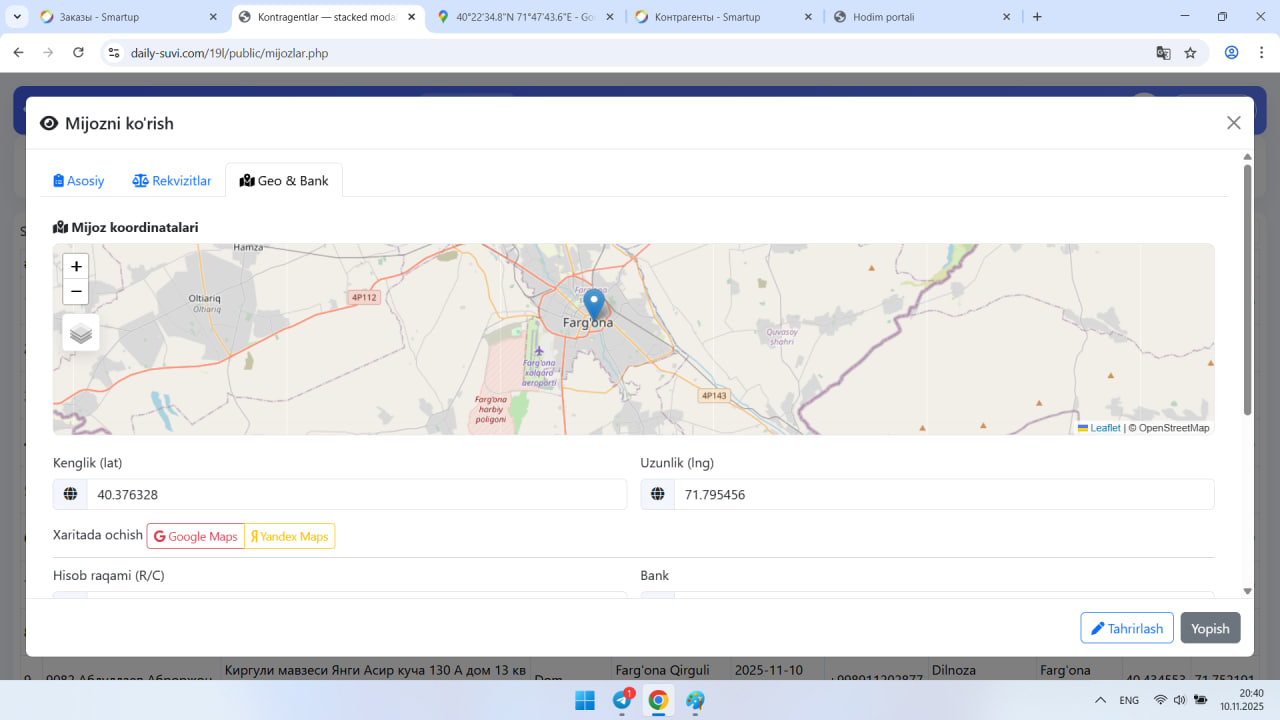Reload the current browser page
This screenshot has width=1280, height=720.
(x=78, y=53)
